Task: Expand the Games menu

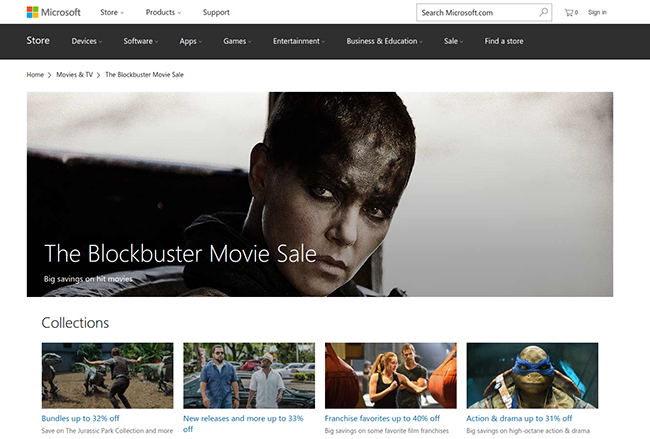Action: 237,41
